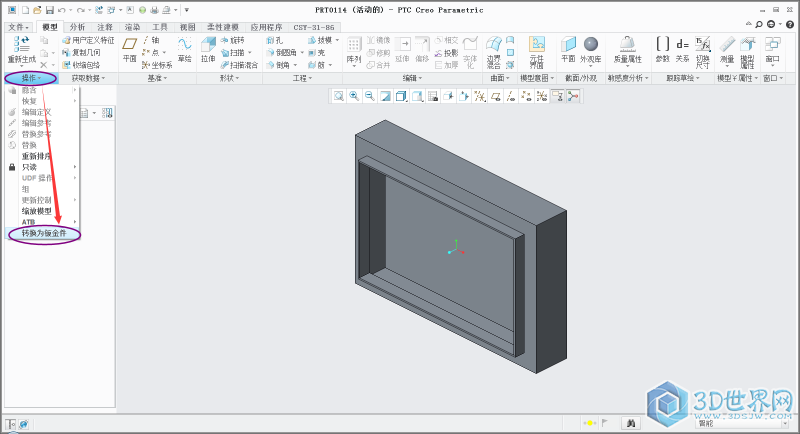Expand the 曲面 (Surfaces) group dropdown
The image size is (800, 434).
(499, 78)
